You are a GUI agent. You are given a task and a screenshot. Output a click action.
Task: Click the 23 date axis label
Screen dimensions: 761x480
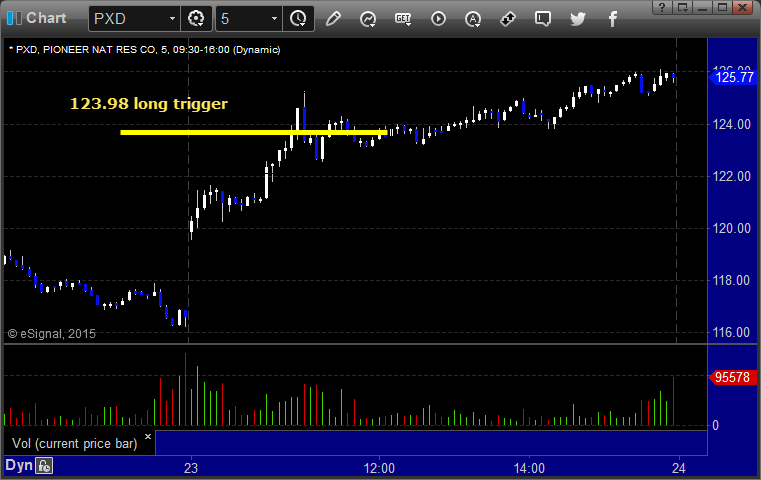[x=191, y=468]
